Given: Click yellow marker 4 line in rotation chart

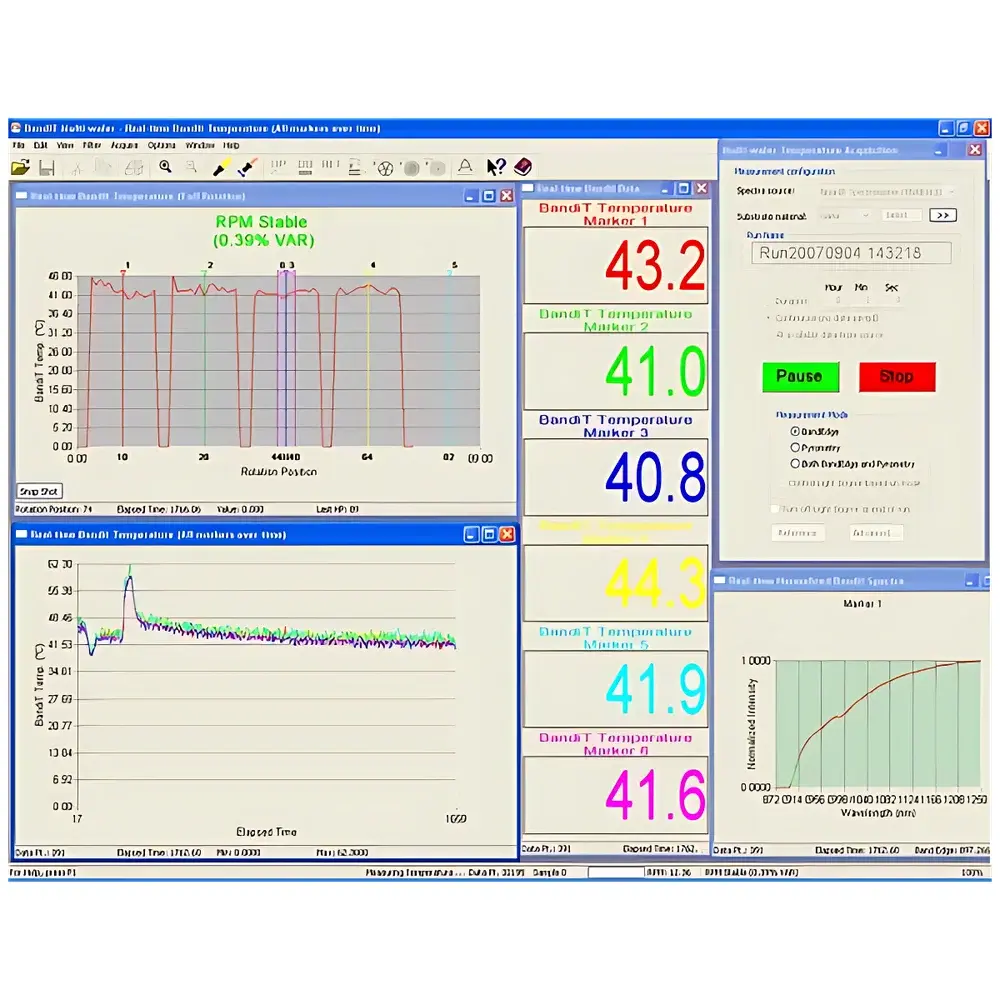Looking at the screenshot, I should 367,358.
